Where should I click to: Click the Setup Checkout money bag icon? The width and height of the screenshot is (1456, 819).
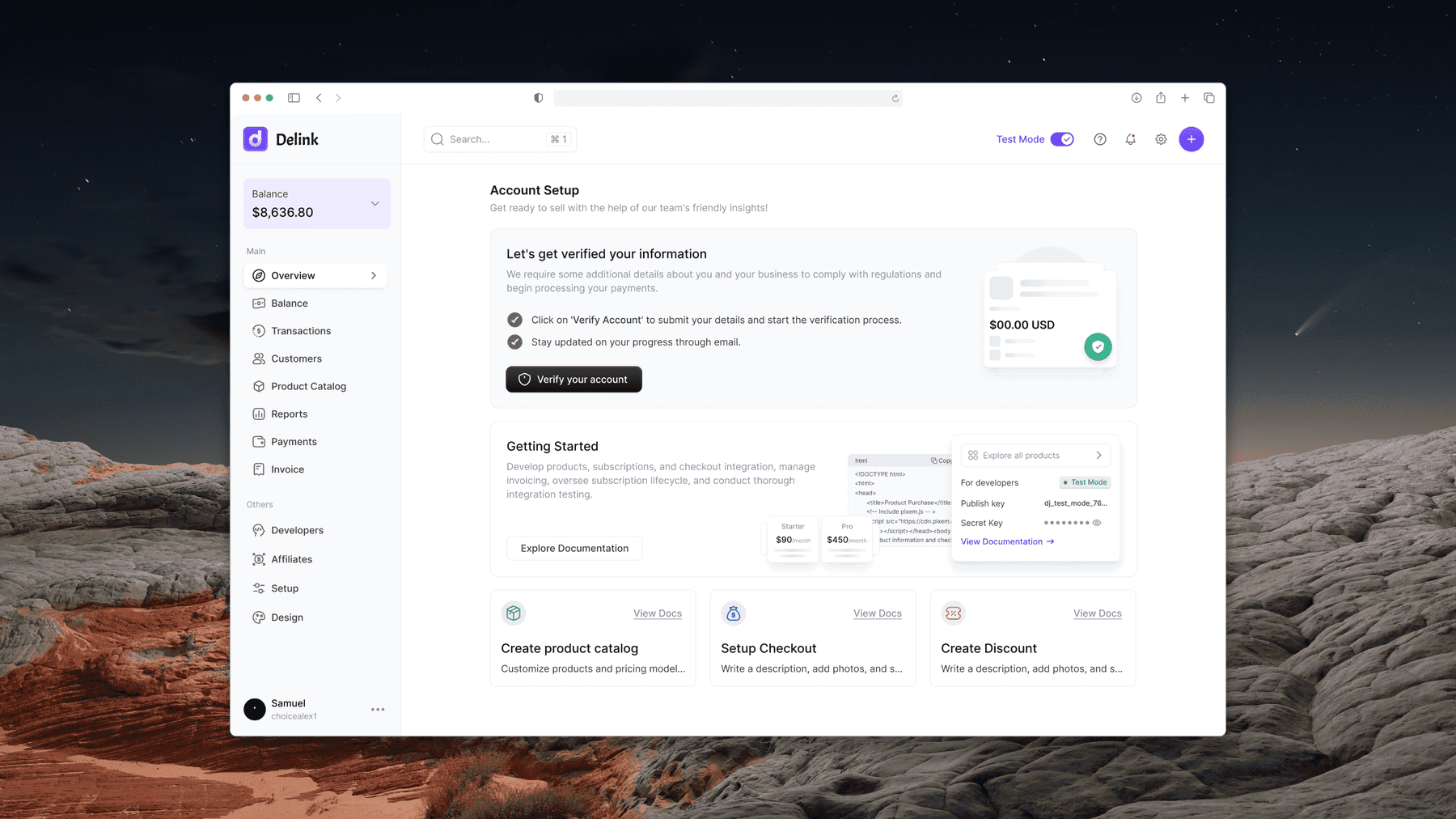click(x=734, y=613)
